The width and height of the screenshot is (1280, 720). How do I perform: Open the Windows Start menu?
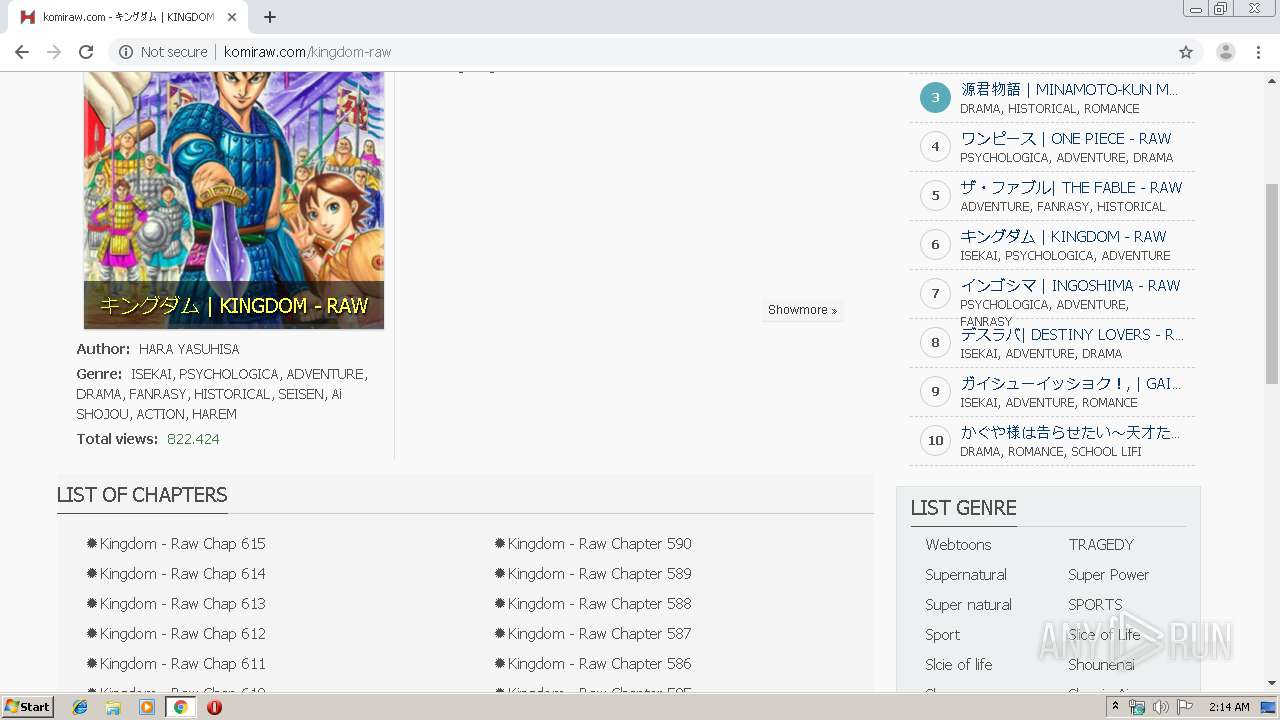[x=28, y=707]
